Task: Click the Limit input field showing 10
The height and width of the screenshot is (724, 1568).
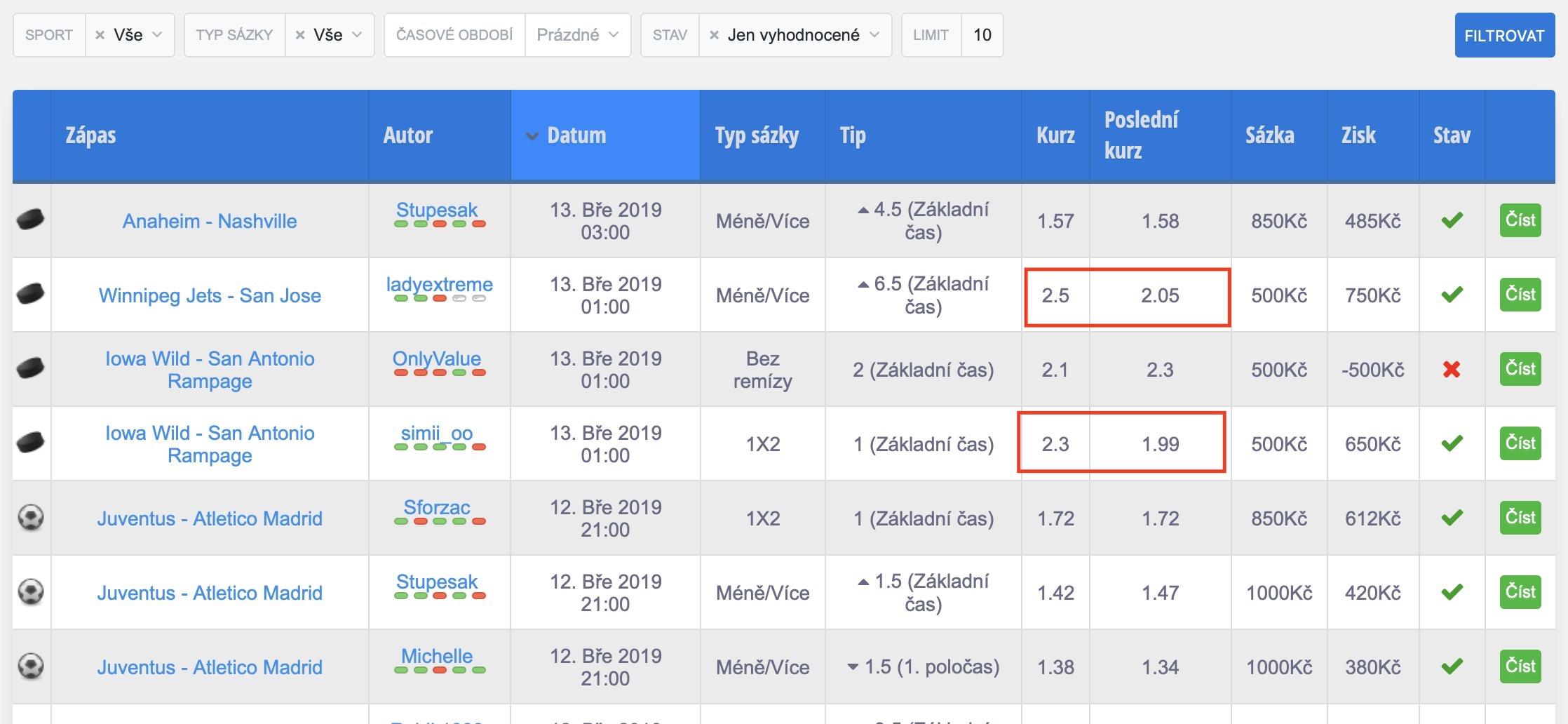Action: (x=982, y=35)
